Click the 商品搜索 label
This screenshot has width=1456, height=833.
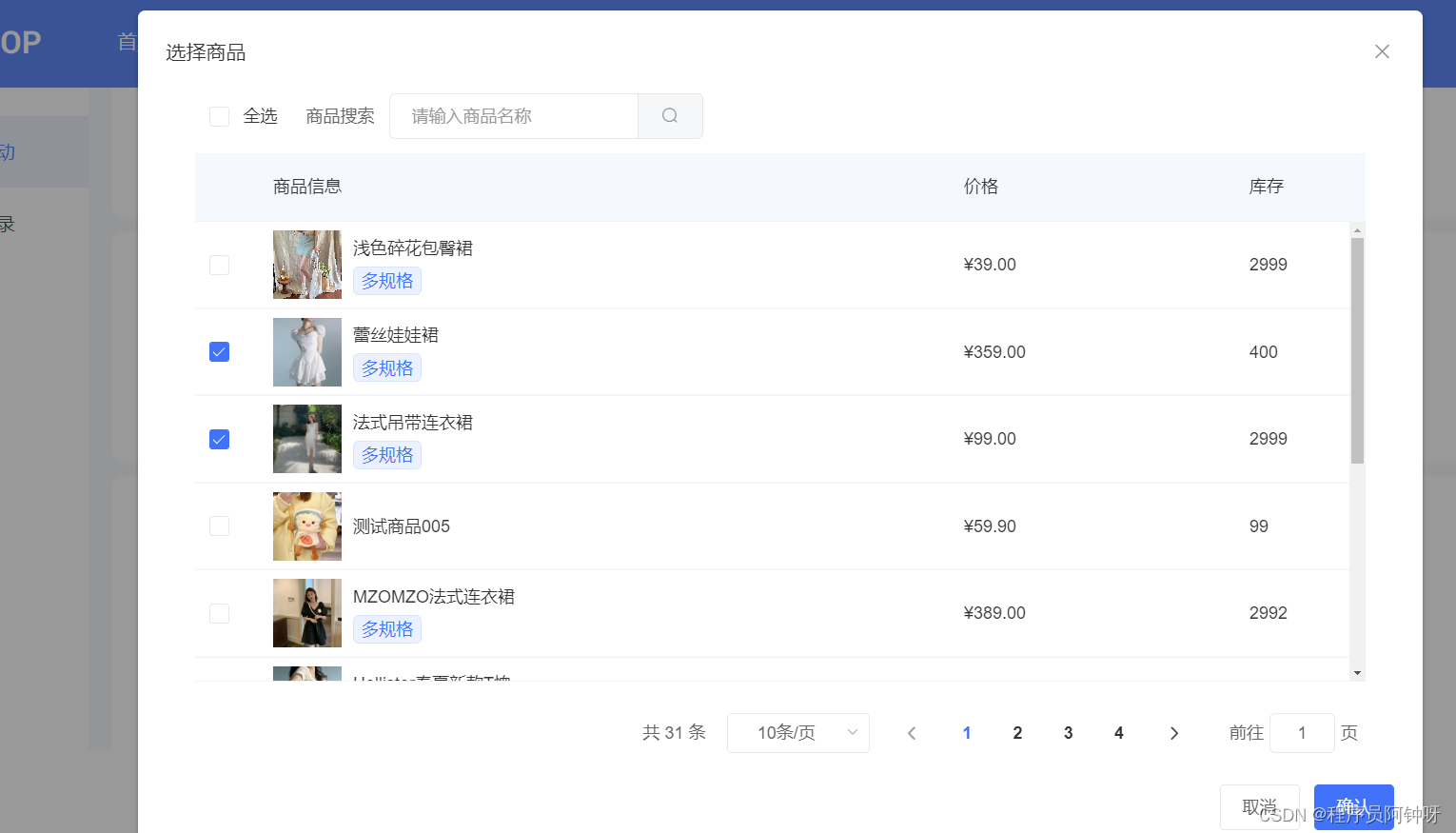pos(340,116)
